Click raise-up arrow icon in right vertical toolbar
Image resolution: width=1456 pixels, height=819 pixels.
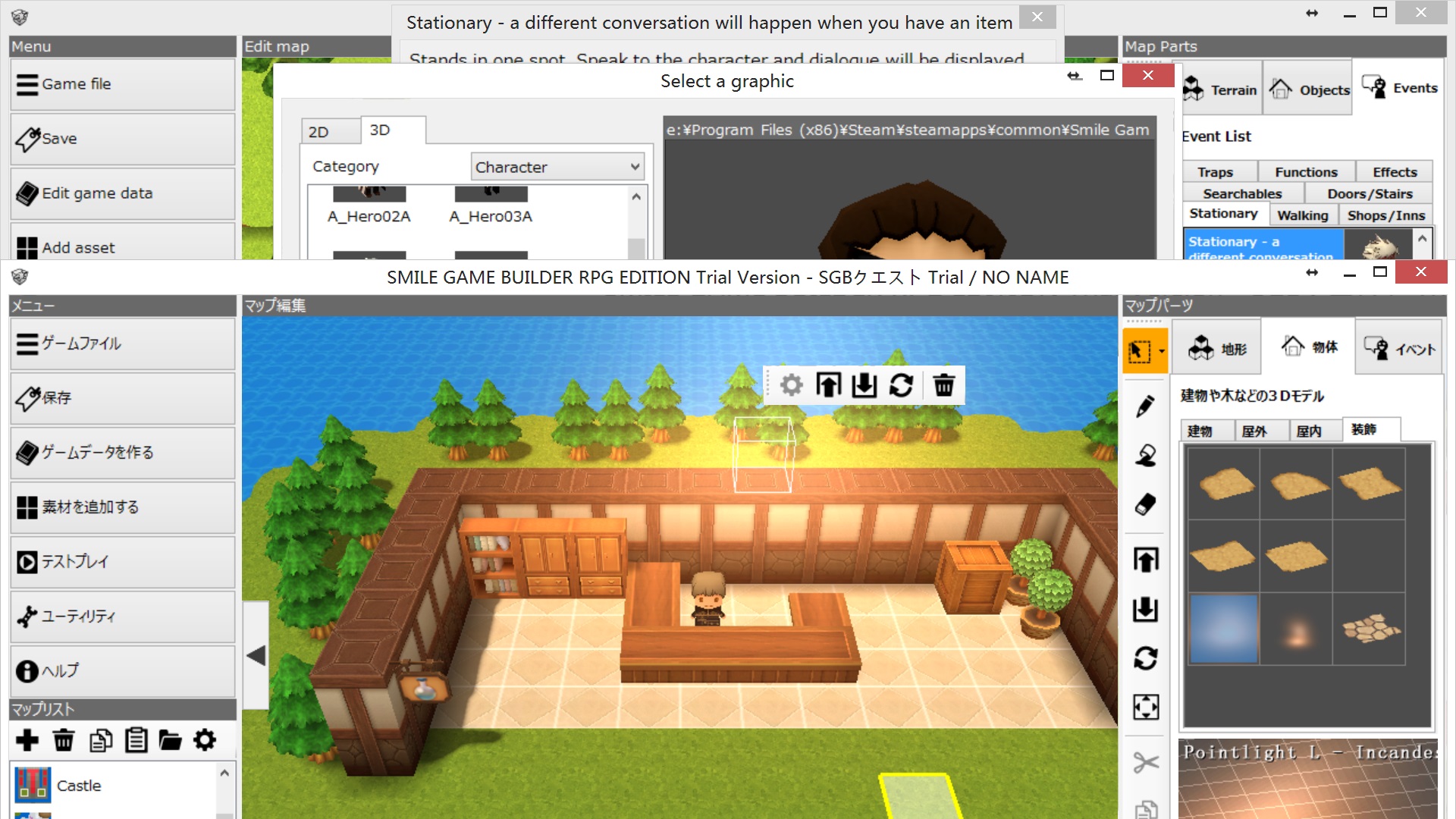[x=1146, y=560]
